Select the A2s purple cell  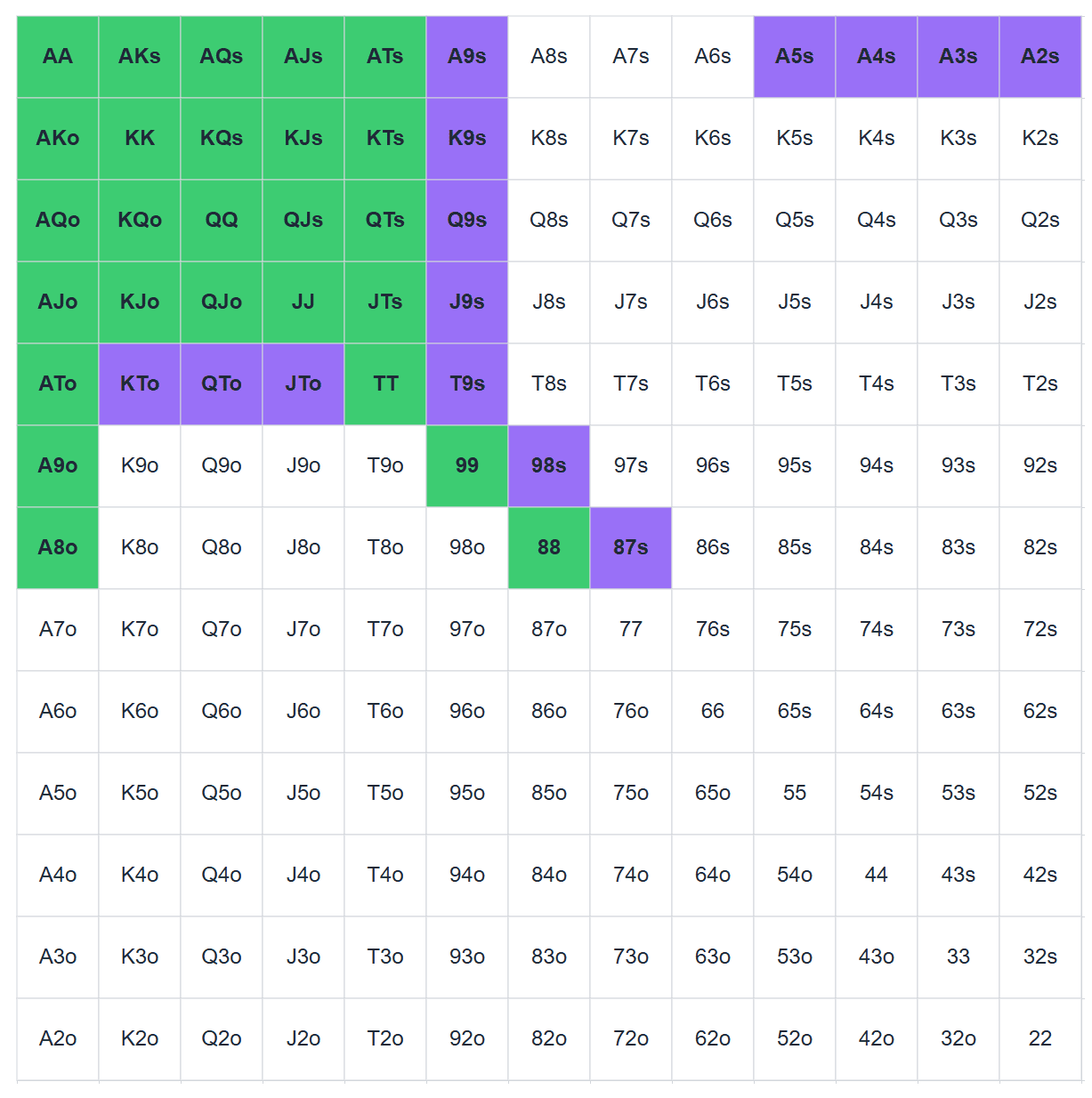(x=1040, y=57)
